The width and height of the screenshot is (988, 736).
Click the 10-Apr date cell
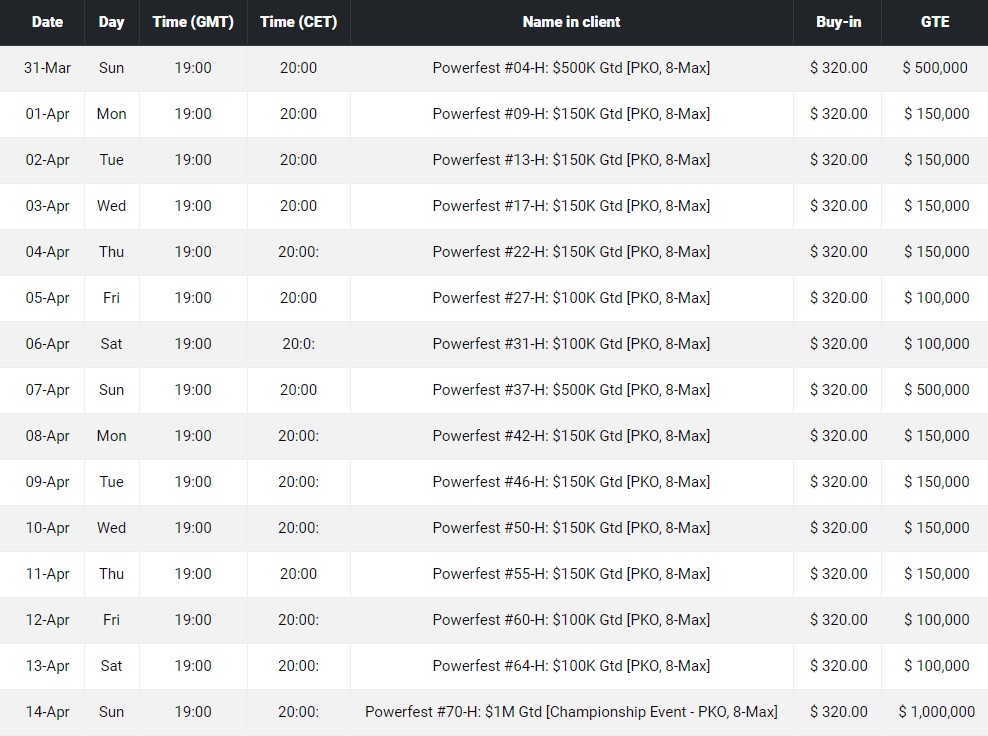tap(47, 528)
